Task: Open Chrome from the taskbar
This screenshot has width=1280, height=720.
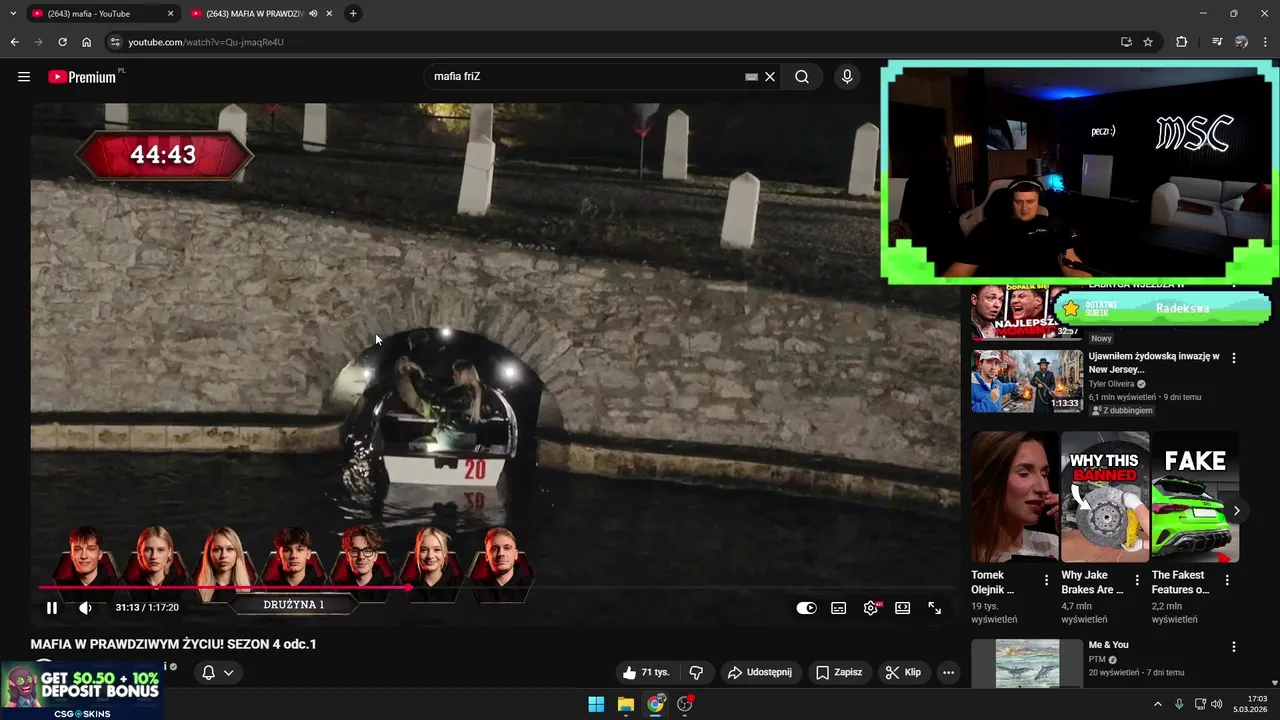Action: click(x=655, y=704)
